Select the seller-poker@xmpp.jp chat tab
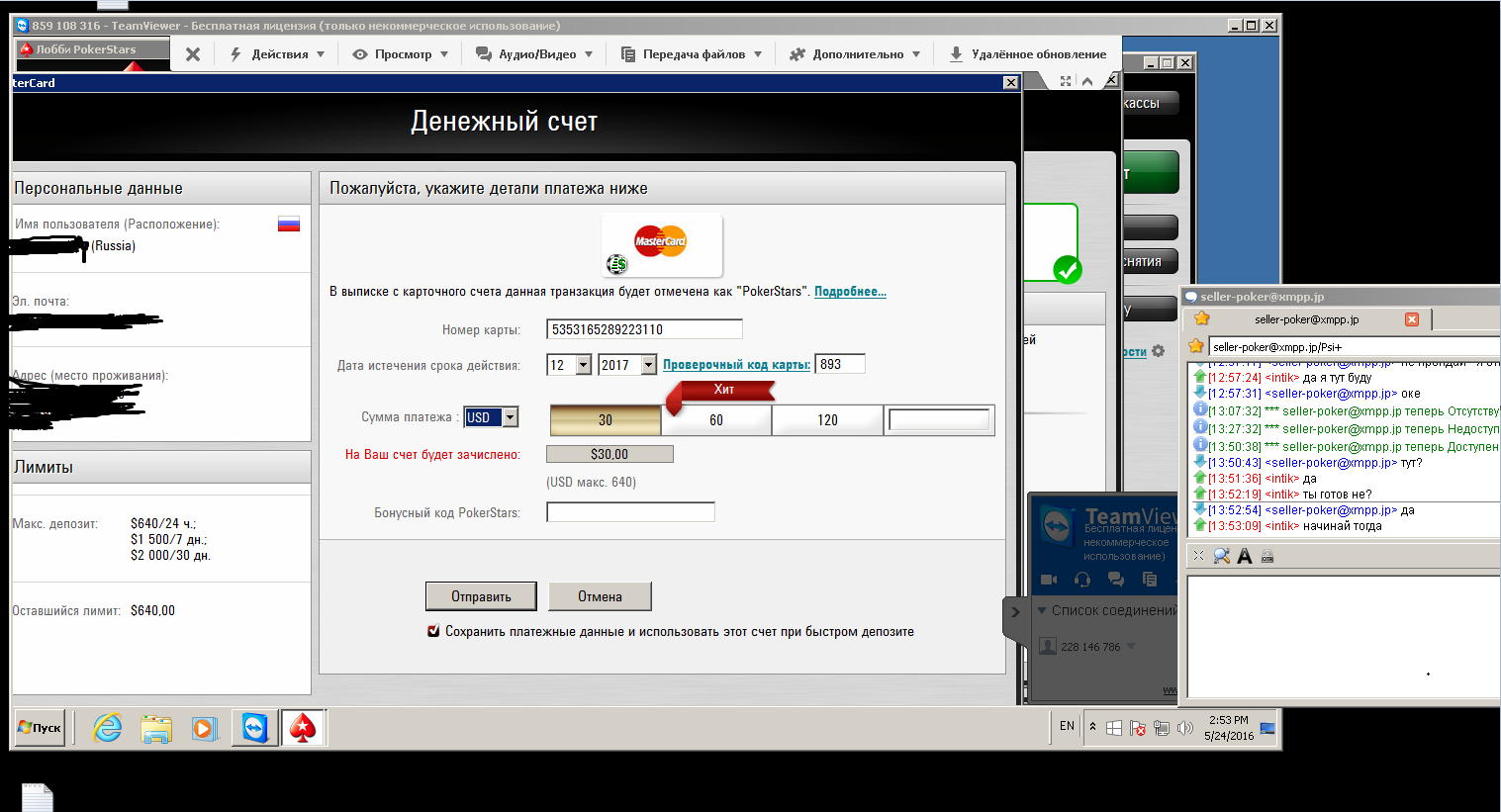 click(x=1306, y=319)
